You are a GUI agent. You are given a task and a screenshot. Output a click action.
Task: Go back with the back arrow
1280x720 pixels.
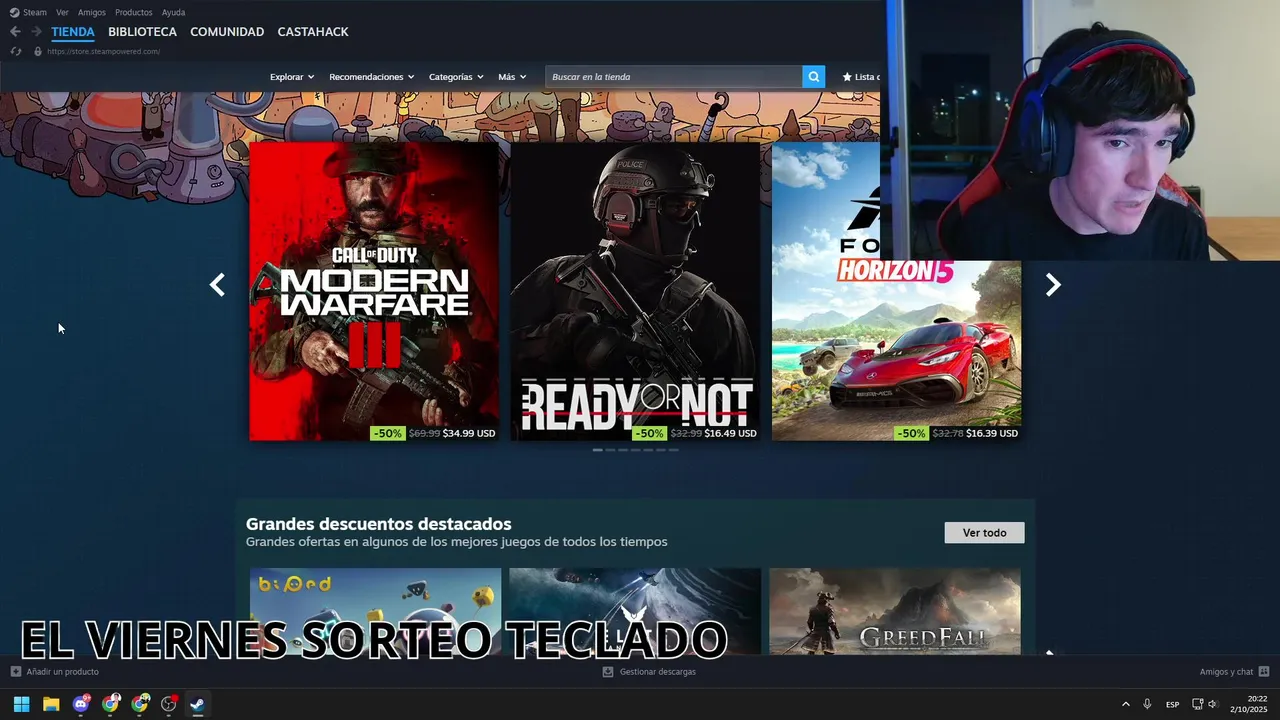pyautogui.click(x=15, y=32)
